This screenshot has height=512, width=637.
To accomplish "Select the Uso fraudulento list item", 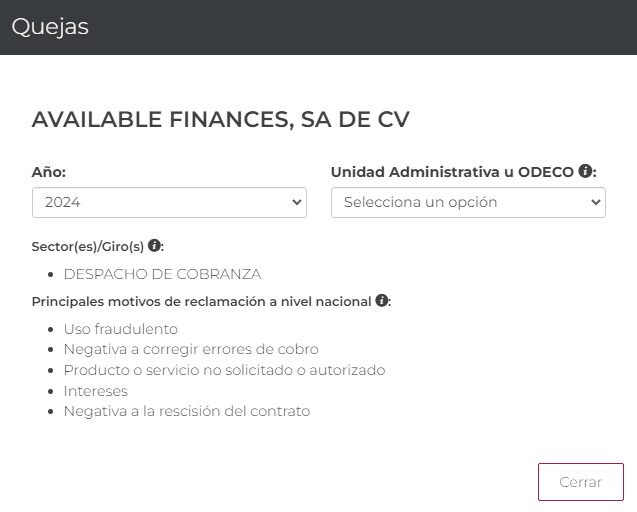I will coord(120,329).
